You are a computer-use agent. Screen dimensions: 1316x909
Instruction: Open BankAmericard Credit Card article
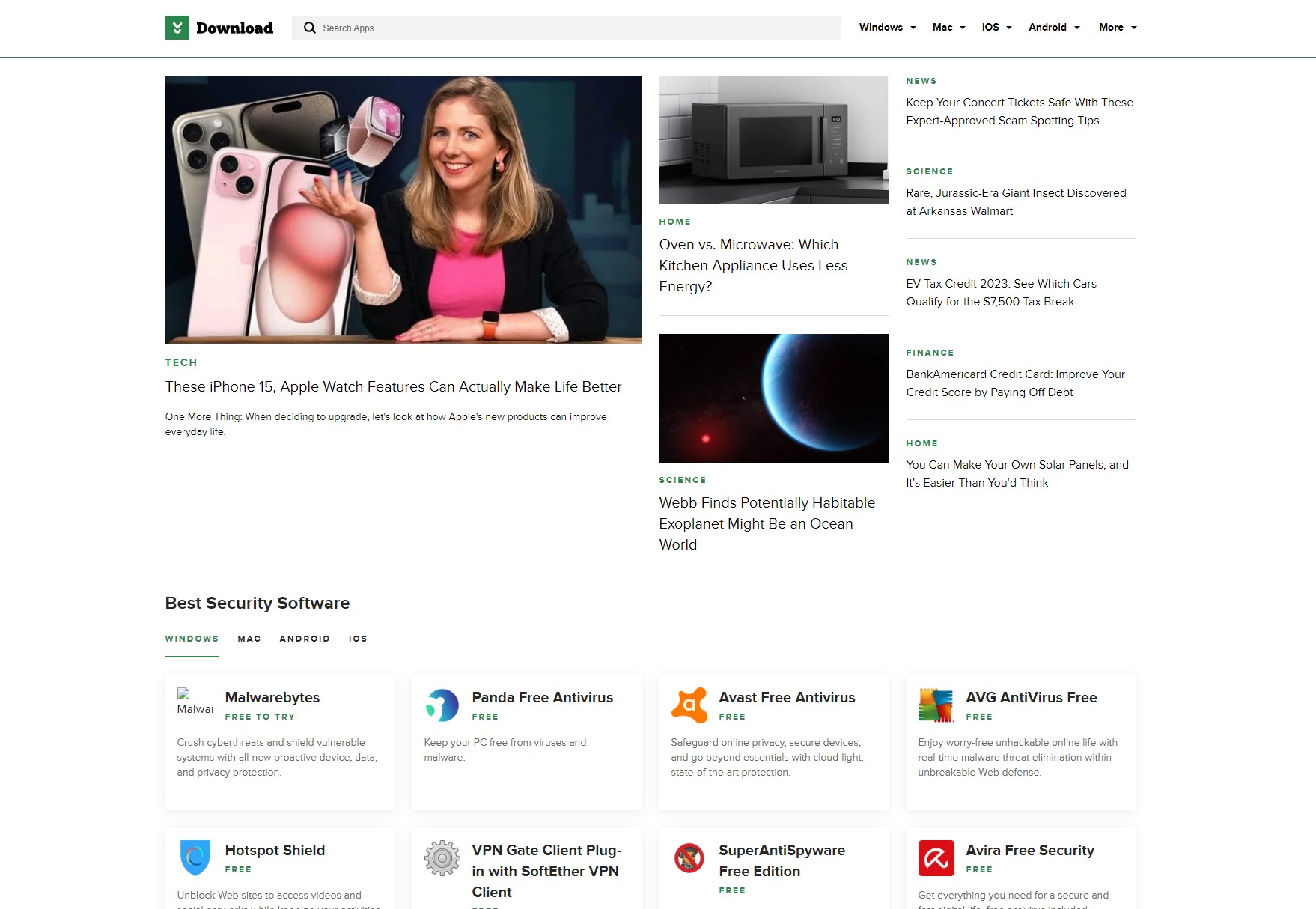coord(1016,383)
